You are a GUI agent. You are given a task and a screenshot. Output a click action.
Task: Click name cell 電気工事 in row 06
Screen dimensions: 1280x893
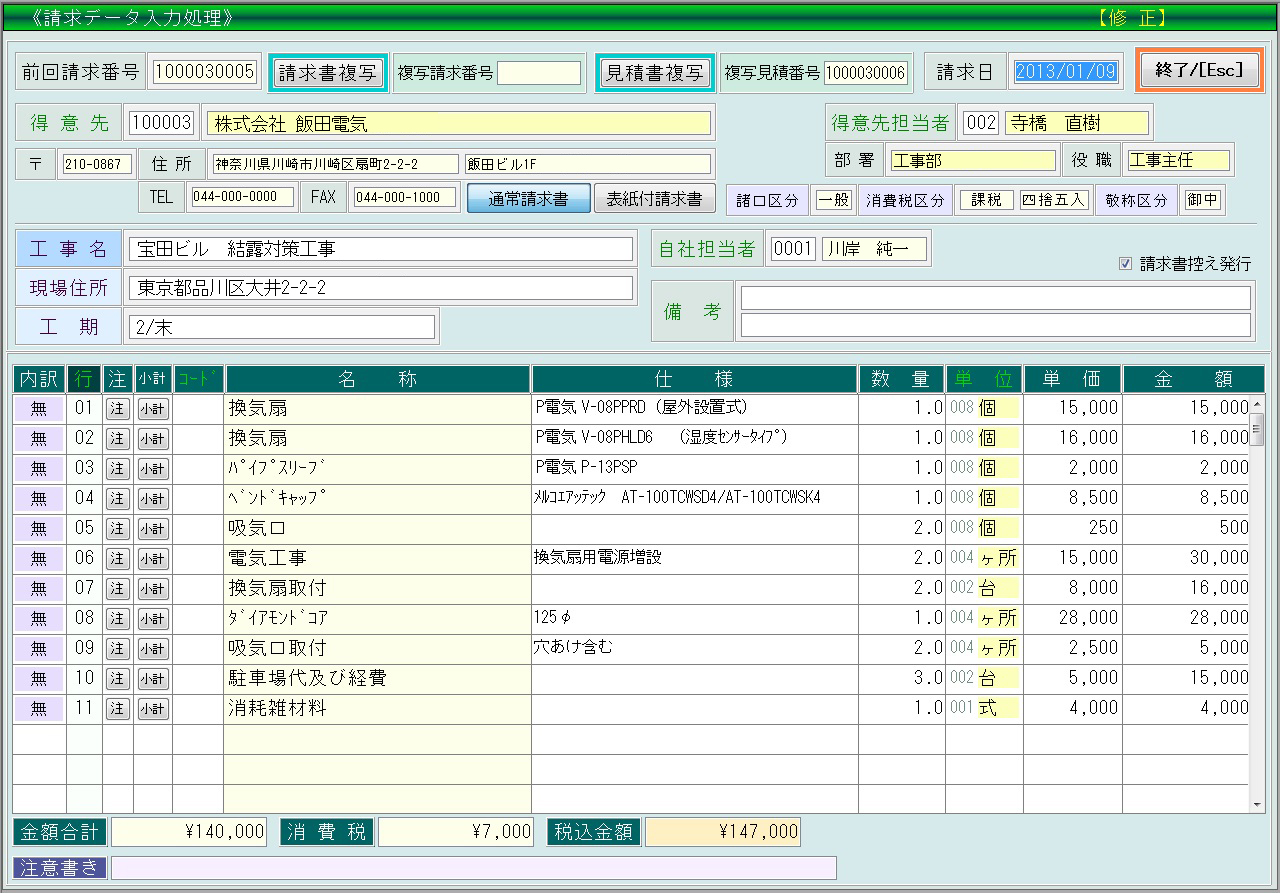click(x=378, y=558)
